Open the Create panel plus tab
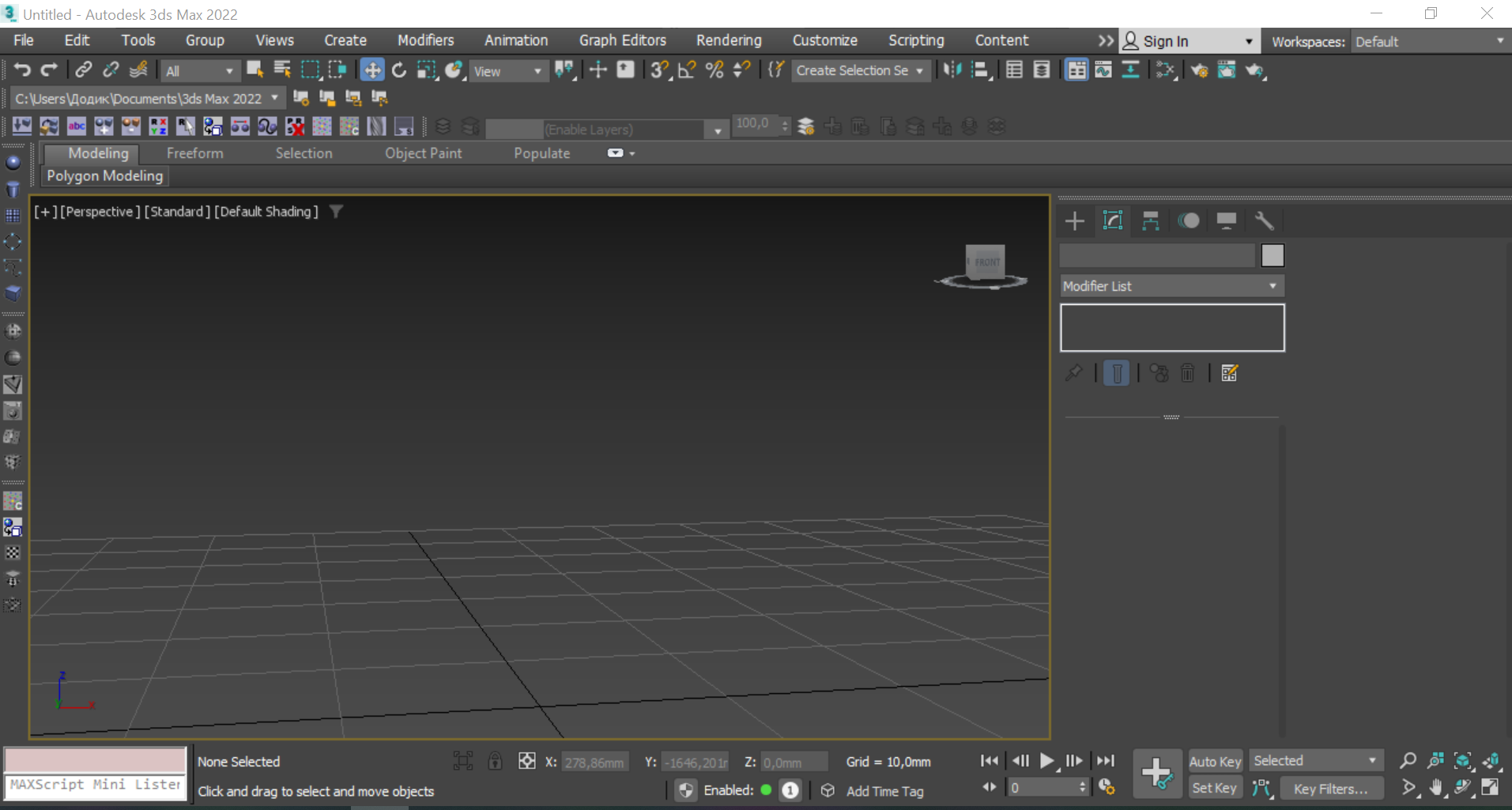 [x=1074, y=221]
